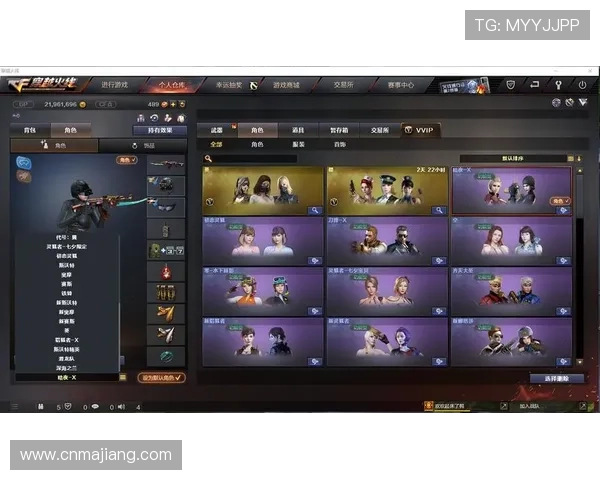
Task: Select the rifle weapon slot beside the character
Action: [166, 165]
